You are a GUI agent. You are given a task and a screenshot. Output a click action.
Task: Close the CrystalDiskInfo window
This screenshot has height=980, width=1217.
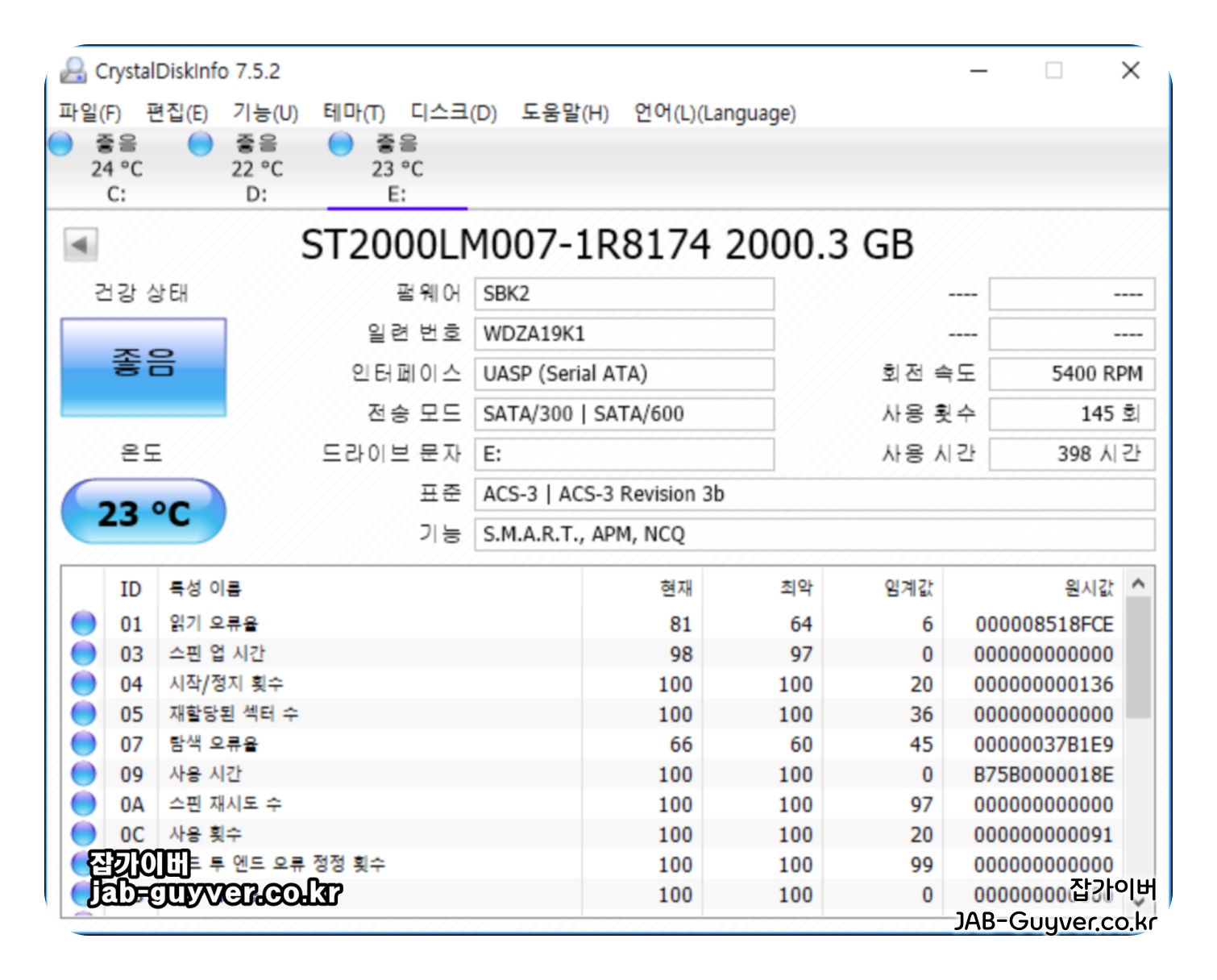(1131, 71)
